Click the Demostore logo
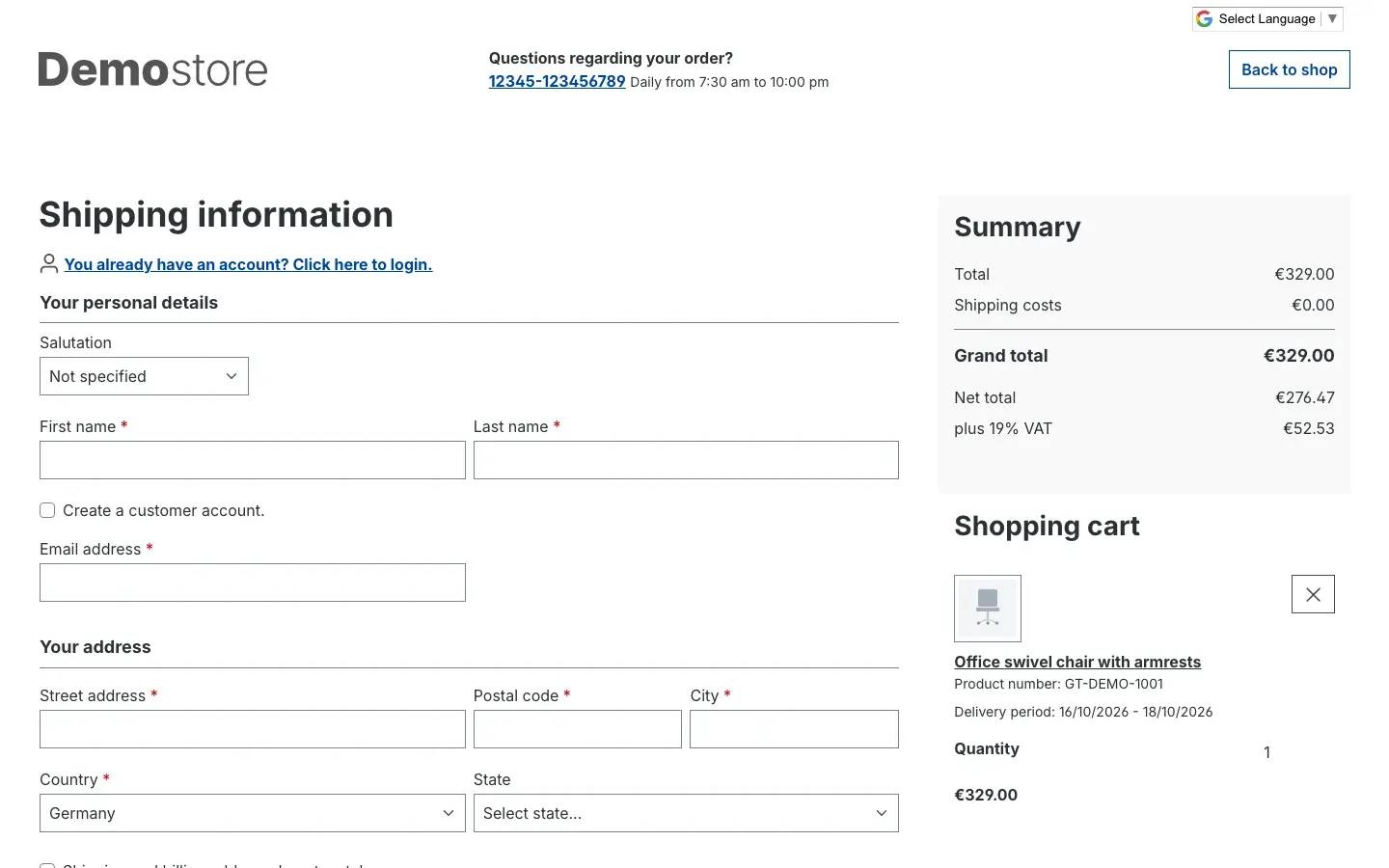The height and width of the screenshot is (868, 1389). (152, 69)
